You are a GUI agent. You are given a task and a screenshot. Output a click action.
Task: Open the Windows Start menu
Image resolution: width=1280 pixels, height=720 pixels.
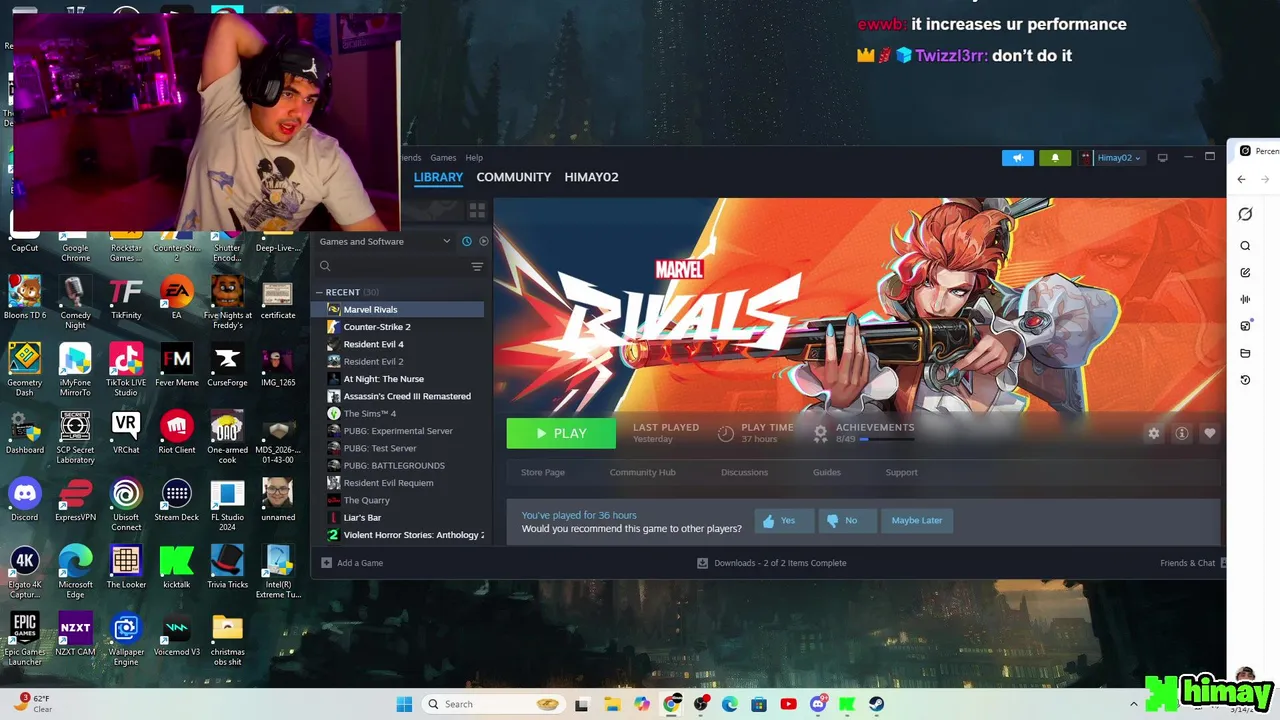[x=404, y=704]
